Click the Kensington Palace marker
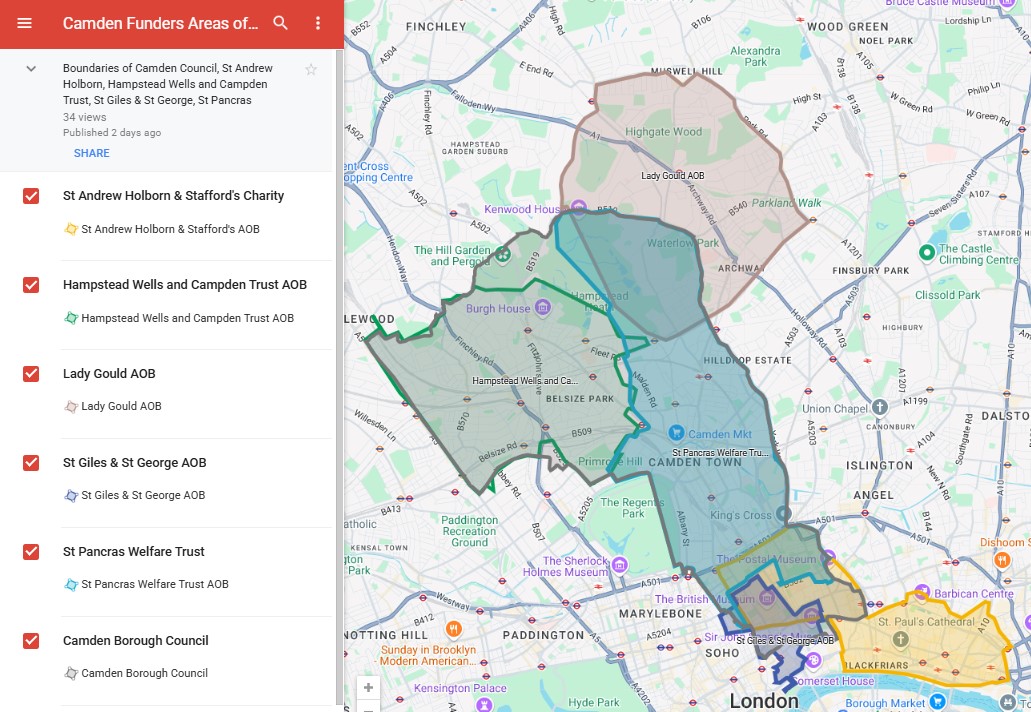 click(x=484, y=704)
